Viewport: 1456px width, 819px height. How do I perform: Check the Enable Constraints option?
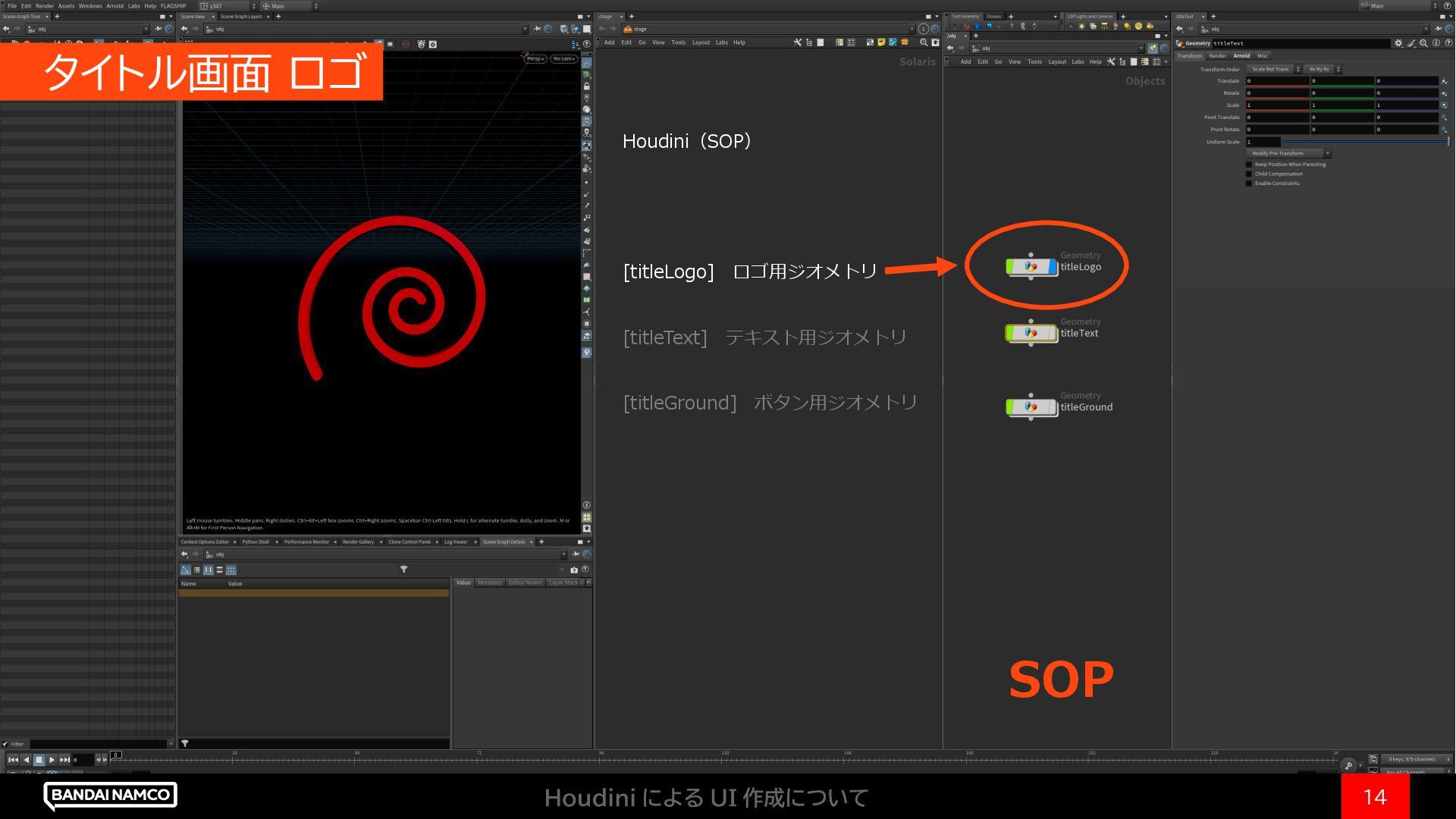coord(1249,184)
